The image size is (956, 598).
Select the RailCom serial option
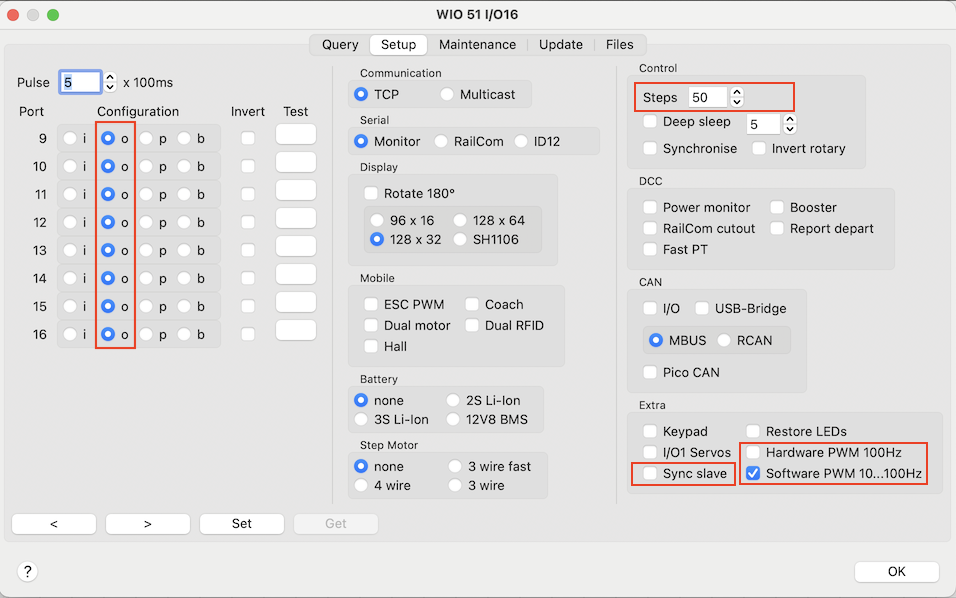441,141
